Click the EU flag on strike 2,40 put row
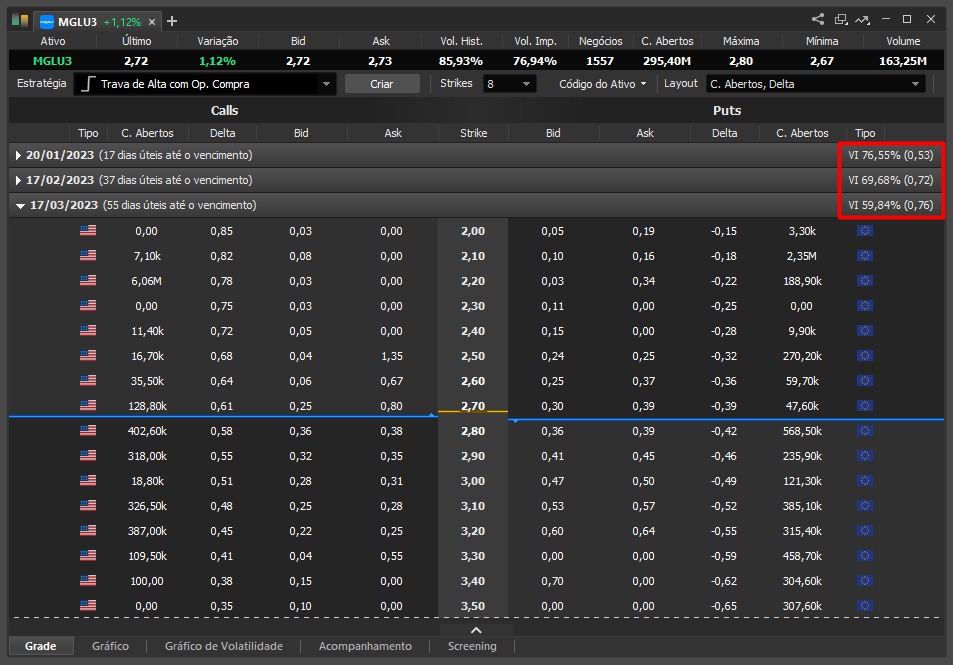The image size is (953, 665). point(865,330)
